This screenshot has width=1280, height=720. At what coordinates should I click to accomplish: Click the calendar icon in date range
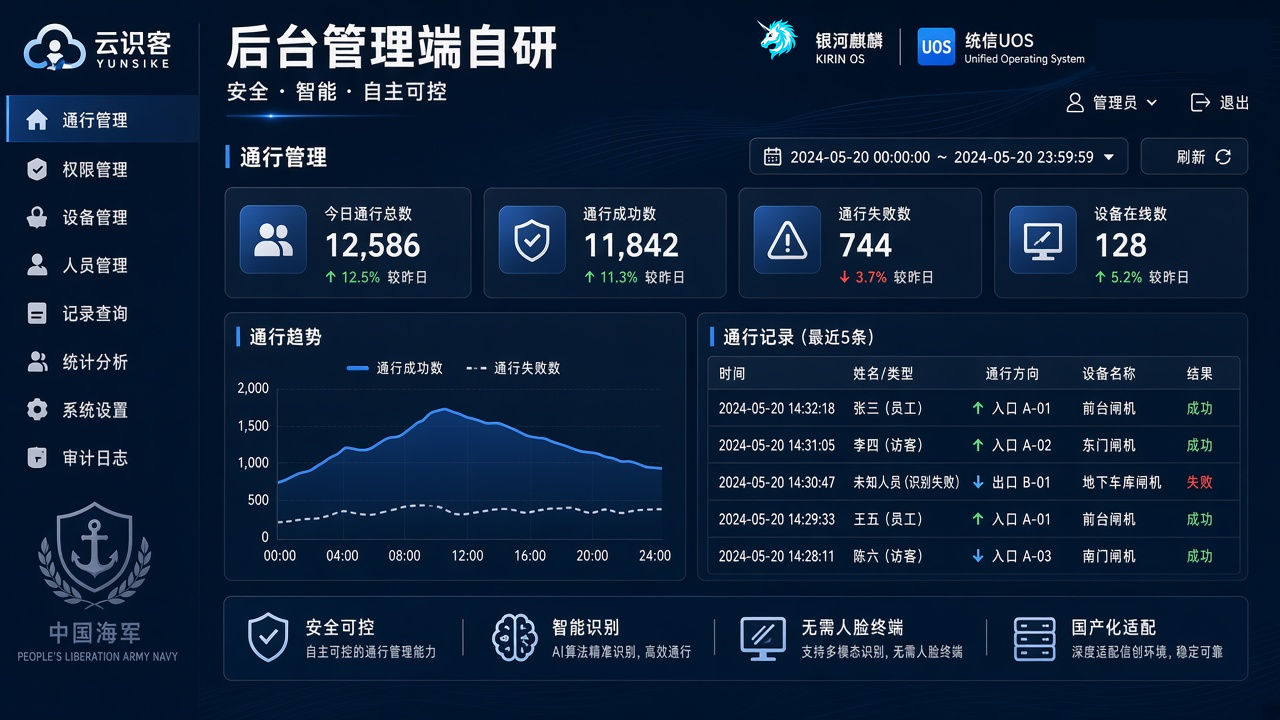coord(773,157)
